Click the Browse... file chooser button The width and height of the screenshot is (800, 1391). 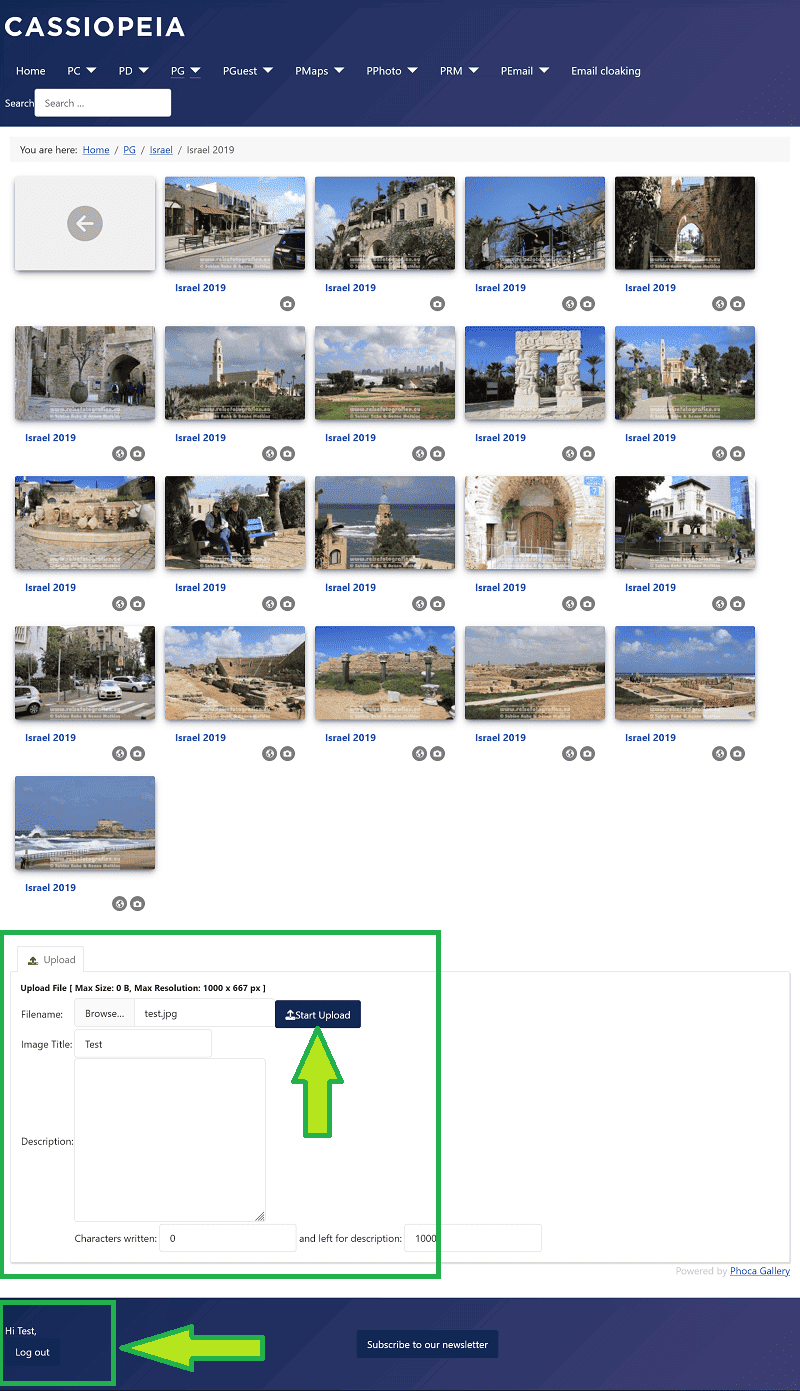(104, 1013)
